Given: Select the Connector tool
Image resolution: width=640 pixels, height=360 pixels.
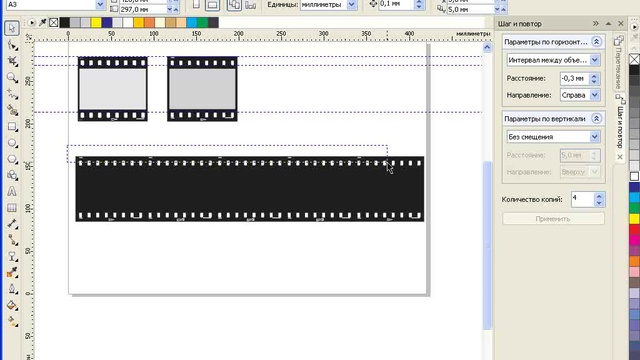Looking at the screenshot, I should pos(12,240).
